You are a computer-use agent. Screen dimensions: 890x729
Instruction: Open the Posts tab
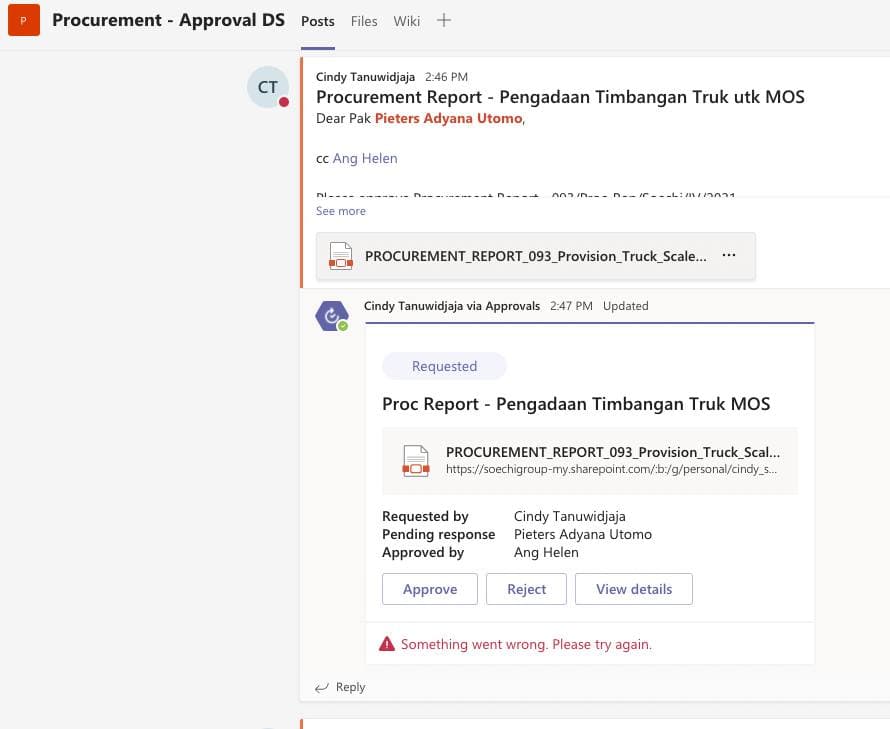[x=318, y=22]
